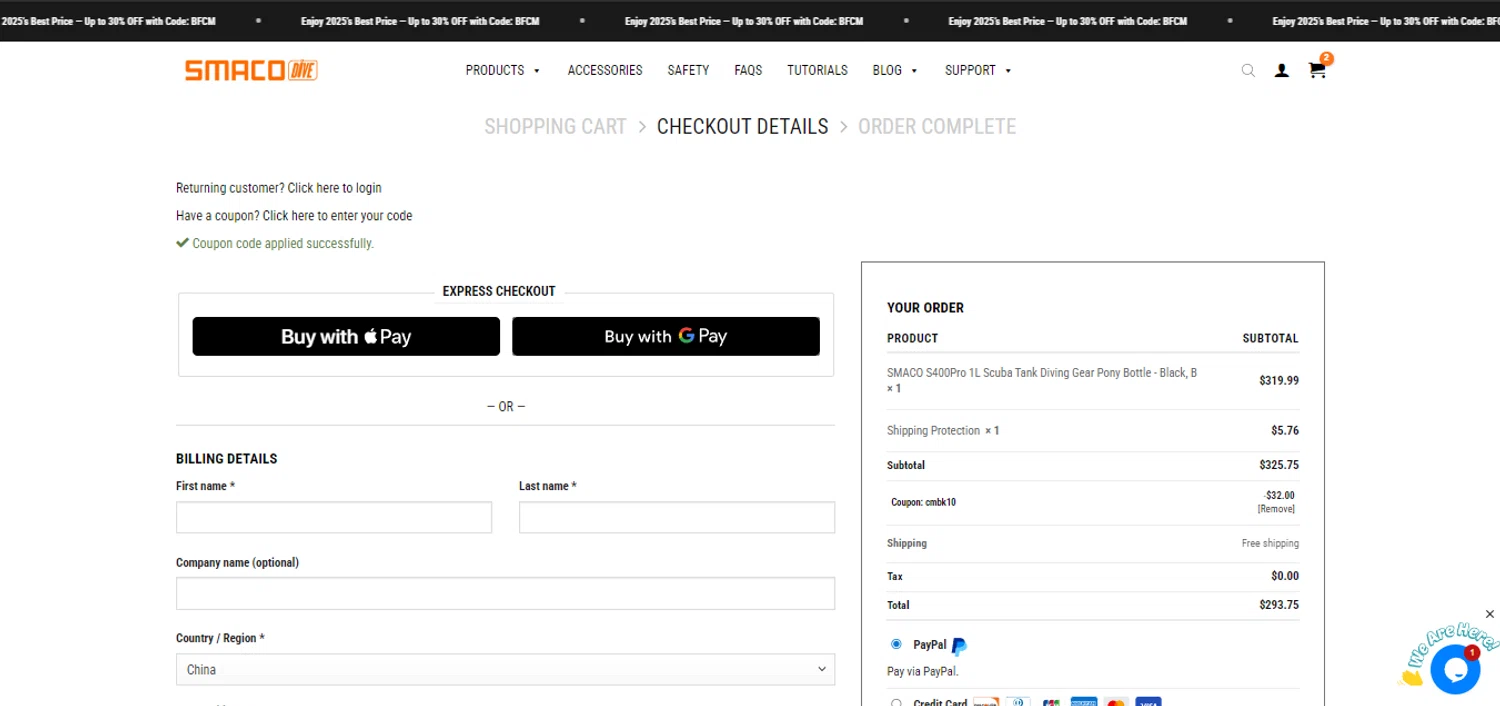Image resolution: width=1500 pixels, height=706 pixels.
Task: Open the user account icon
Action: pyautogui.click(x=1281, y=71)
